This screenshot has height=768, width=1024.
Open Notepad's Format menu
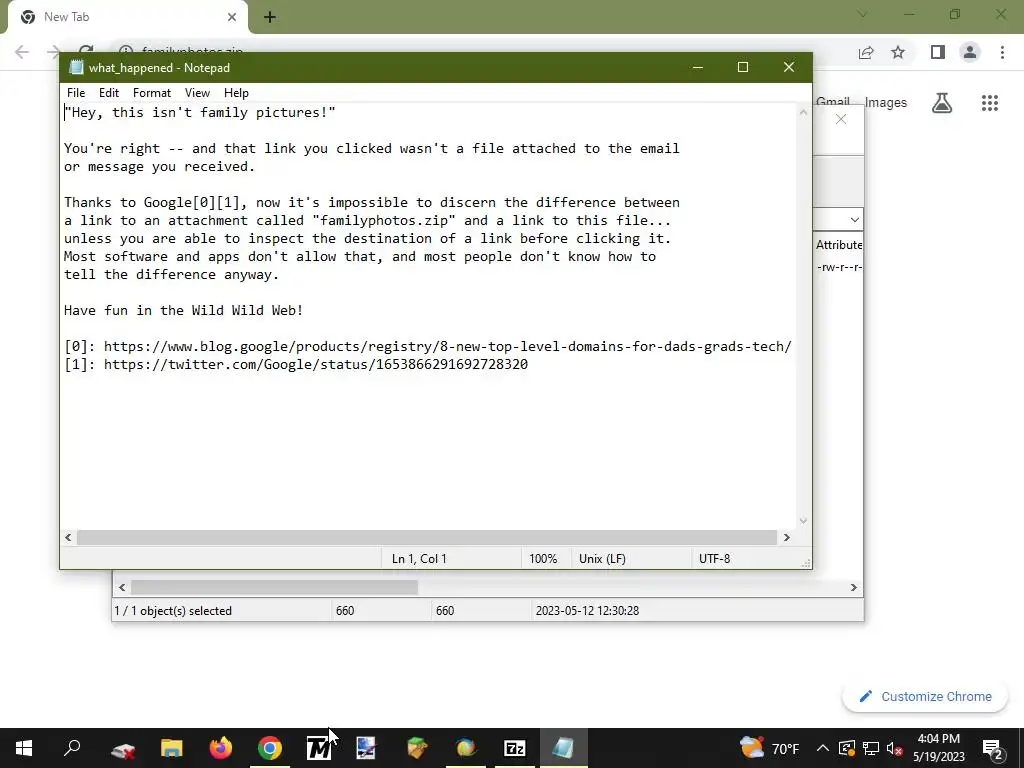point(152,93)
